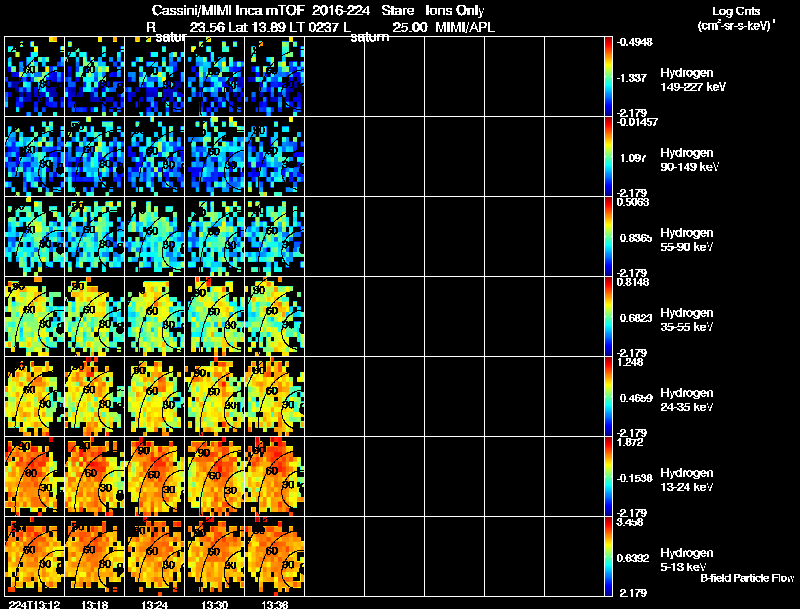Click the 5-13 keV image at 13:18

95,557
